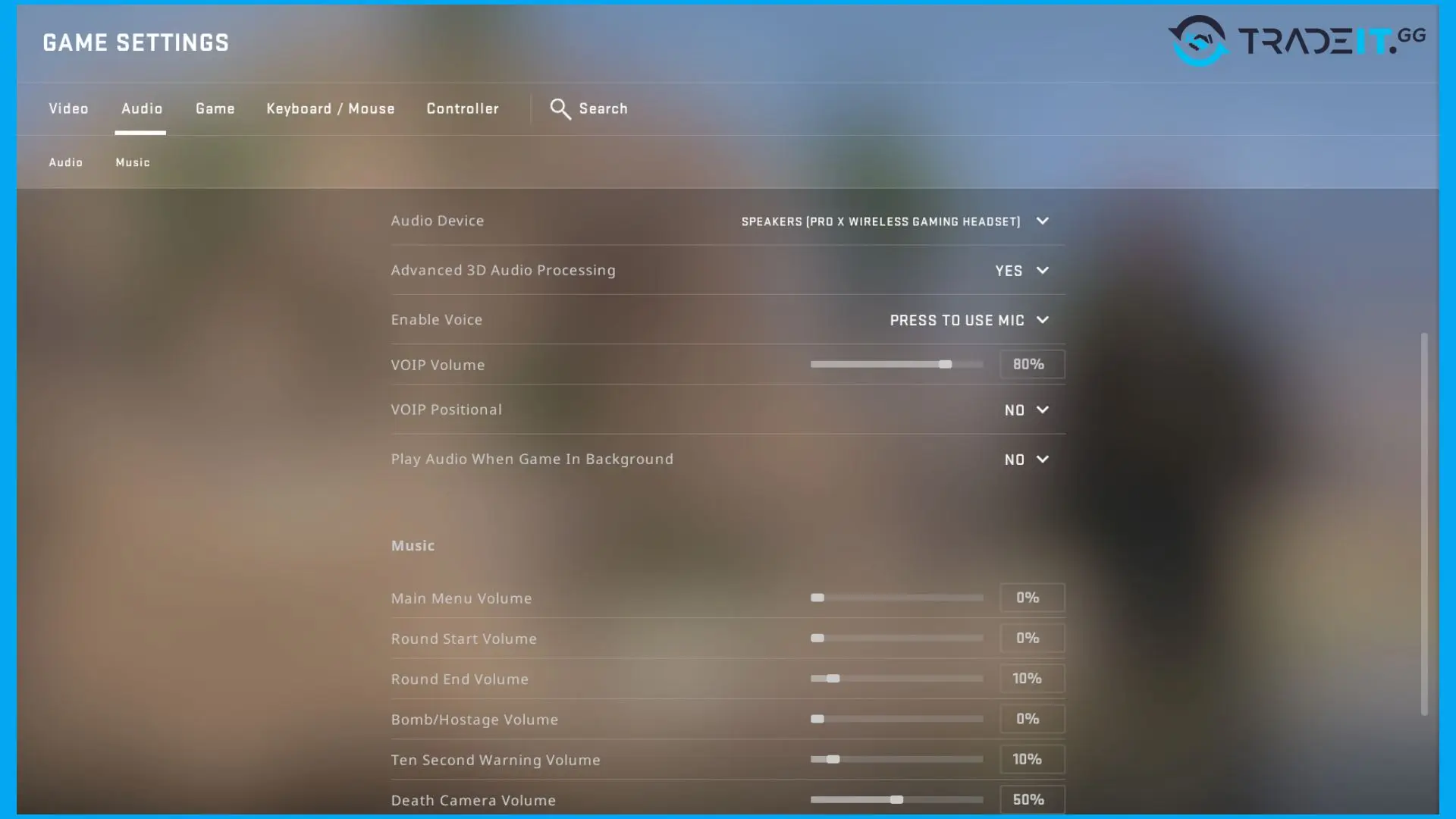Adjust the Round Start Volume slider
Screen dimensions: 1456x819
pos(897,639)
